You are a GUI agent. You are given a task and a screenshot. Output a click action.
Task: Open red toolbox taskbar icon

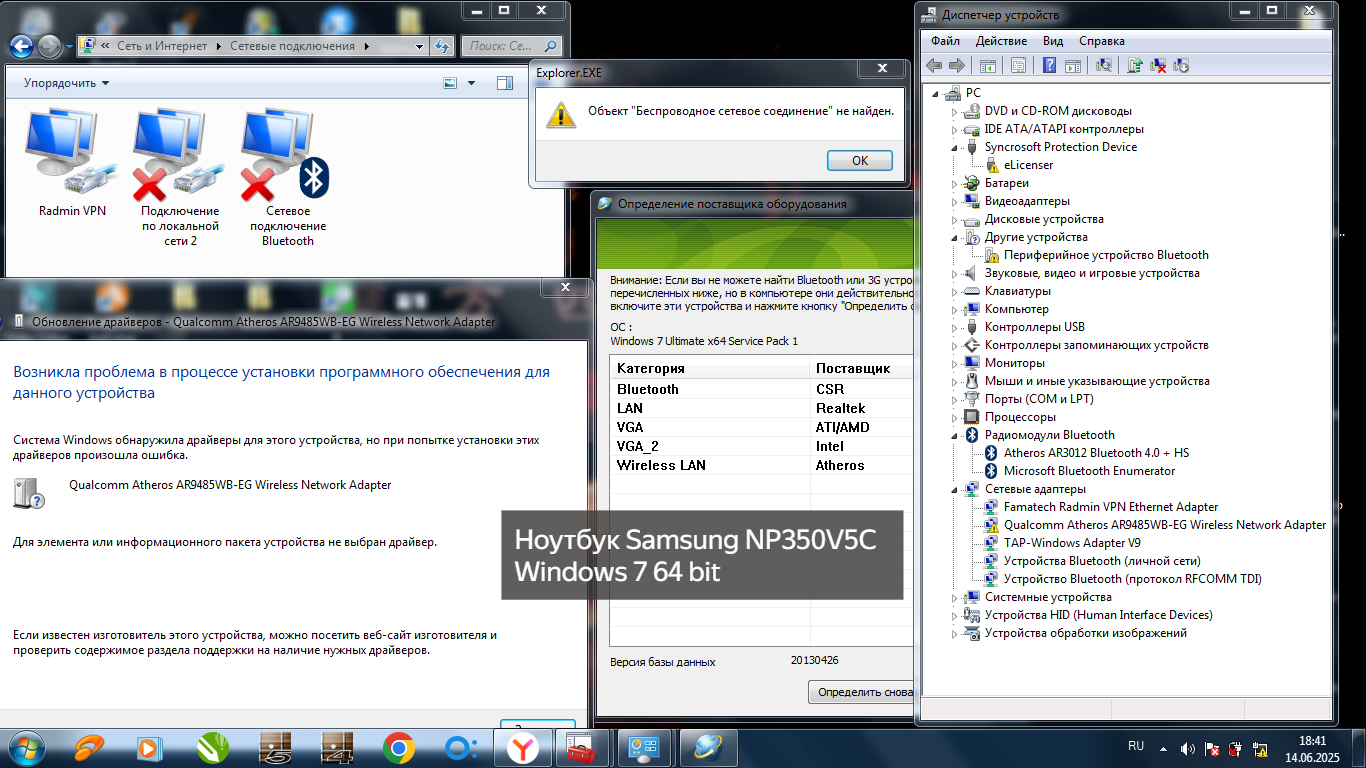pos(583,748)
